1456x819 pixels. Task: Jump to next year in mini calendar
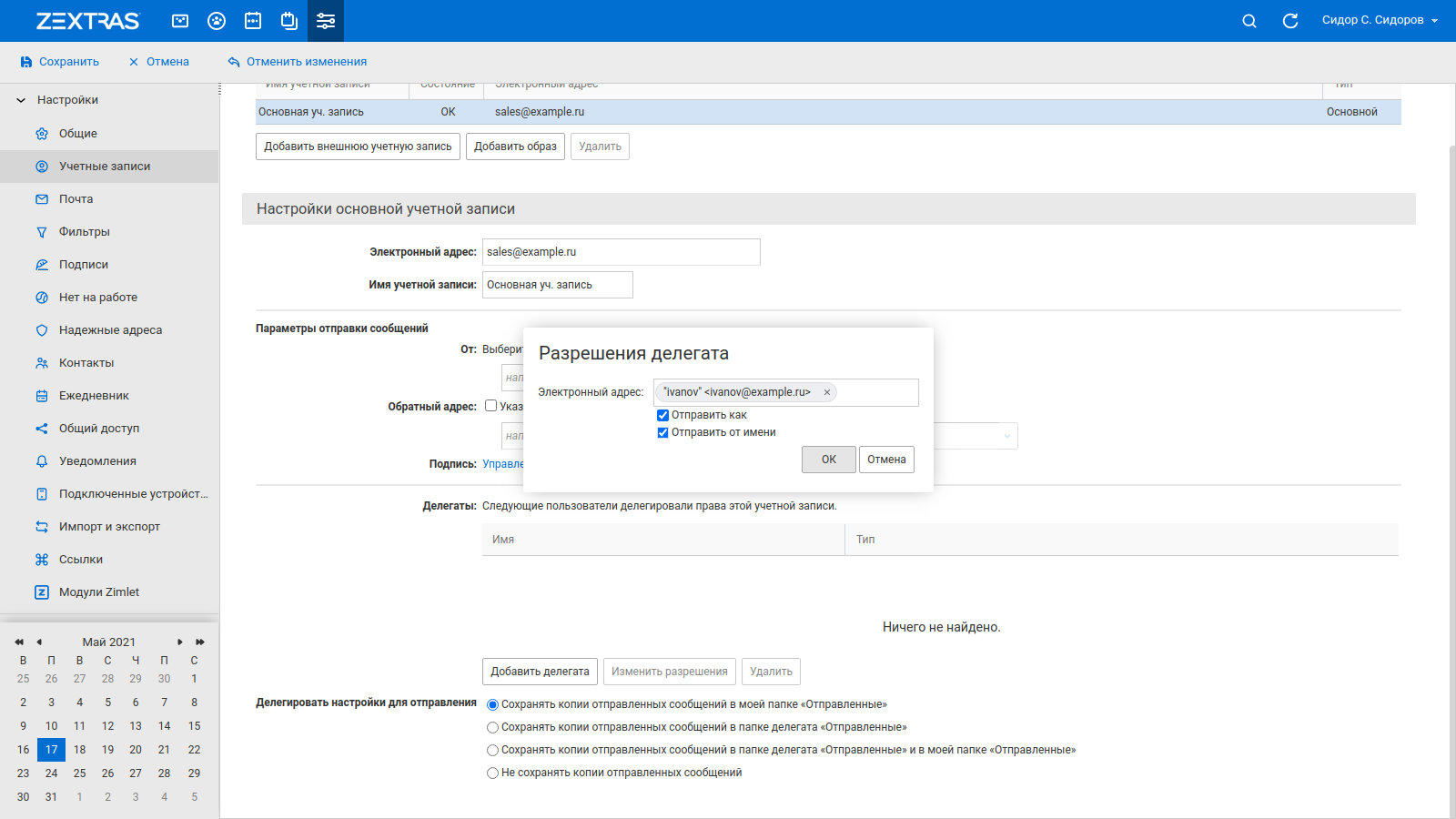click(x=200, y=642)
